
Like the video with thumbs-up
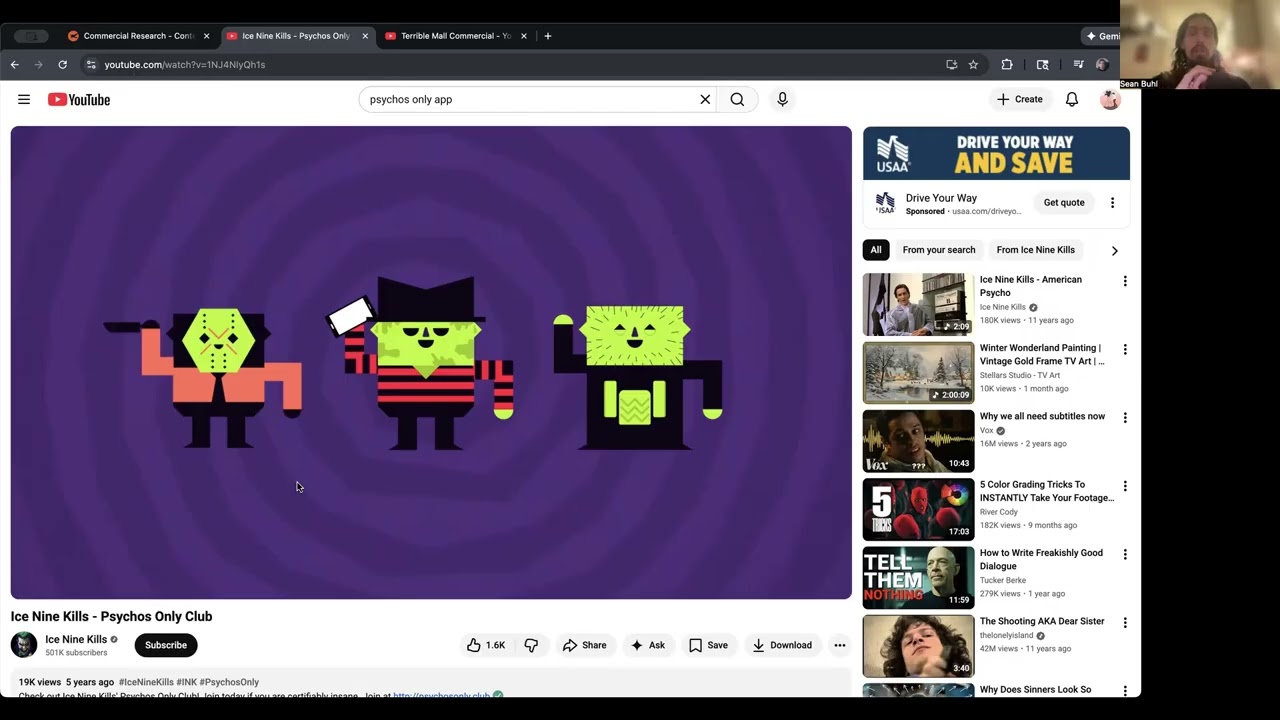(486, 645)
